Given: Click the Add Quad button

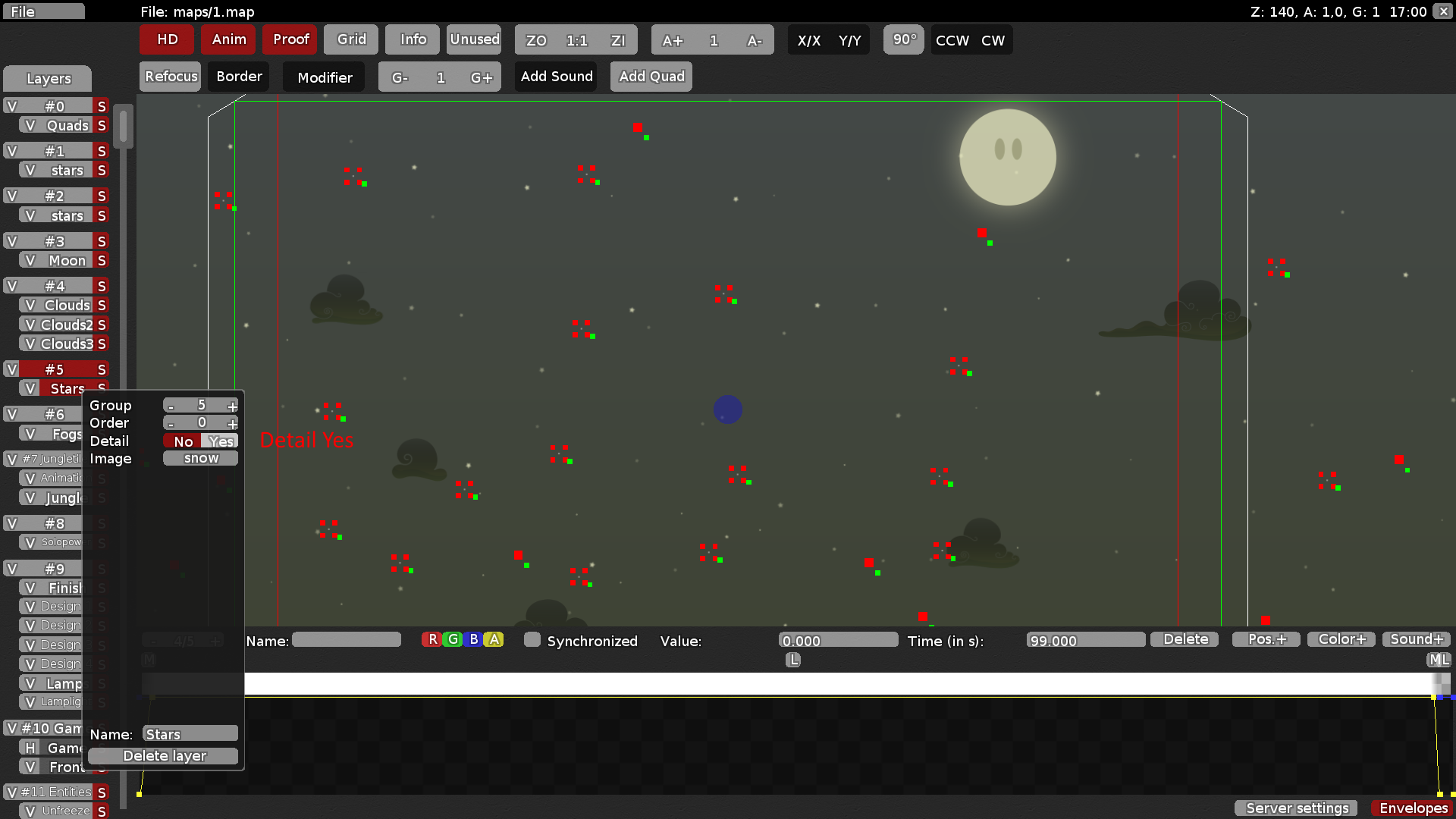Looking at the screenshot, I should [x=651, y=77].
